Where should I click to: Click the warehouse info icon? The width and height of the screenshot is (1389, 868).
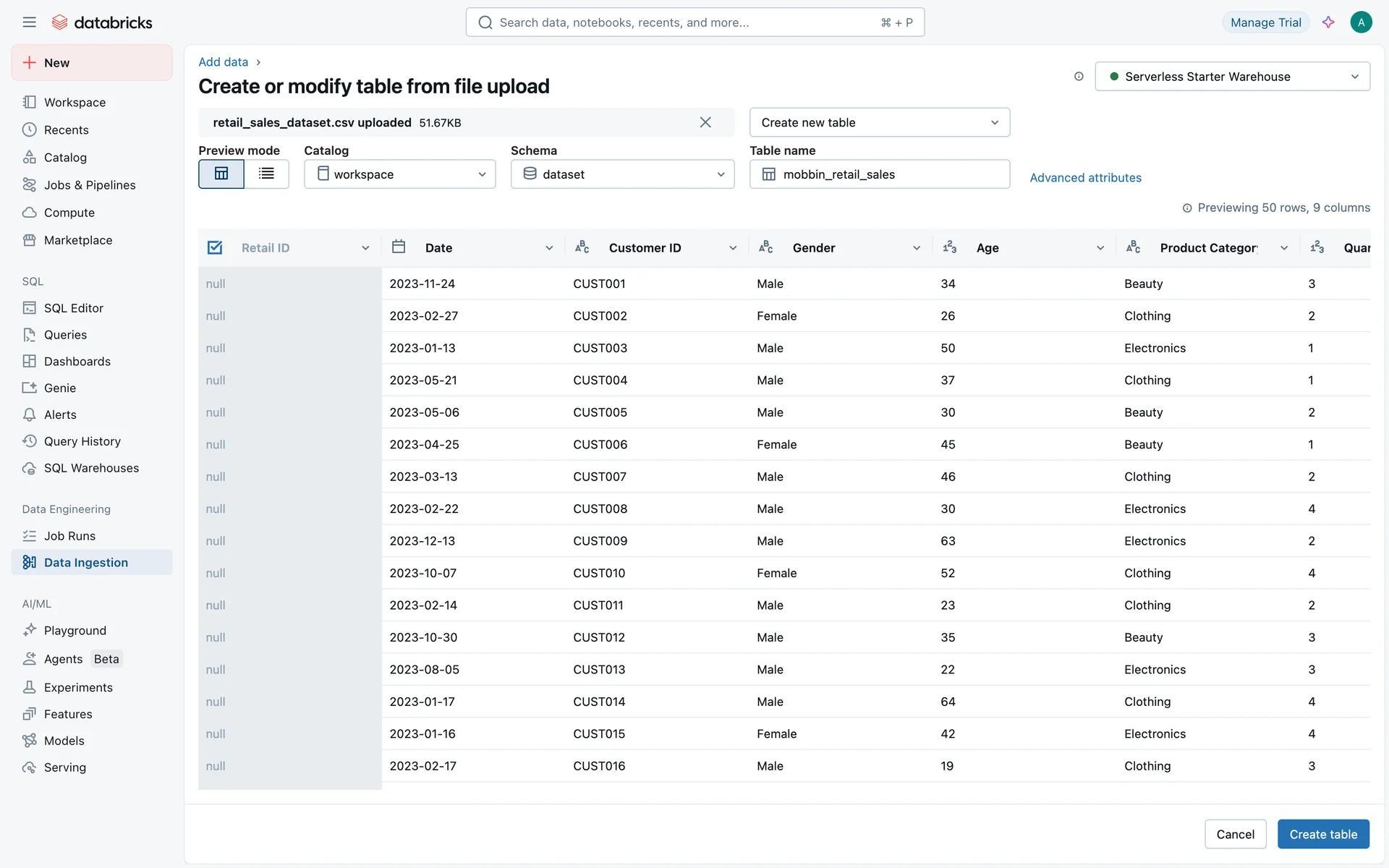1079,77
